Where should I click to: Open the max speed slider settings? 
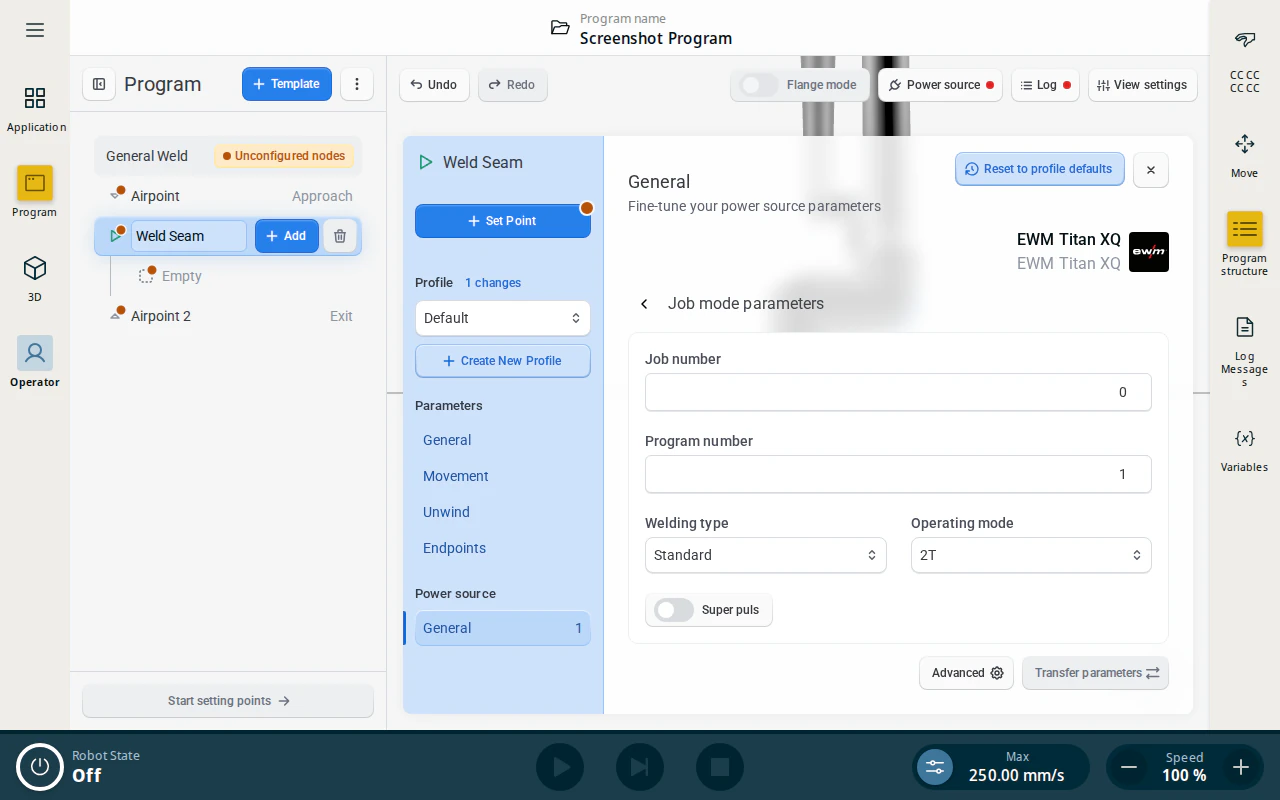935,767
